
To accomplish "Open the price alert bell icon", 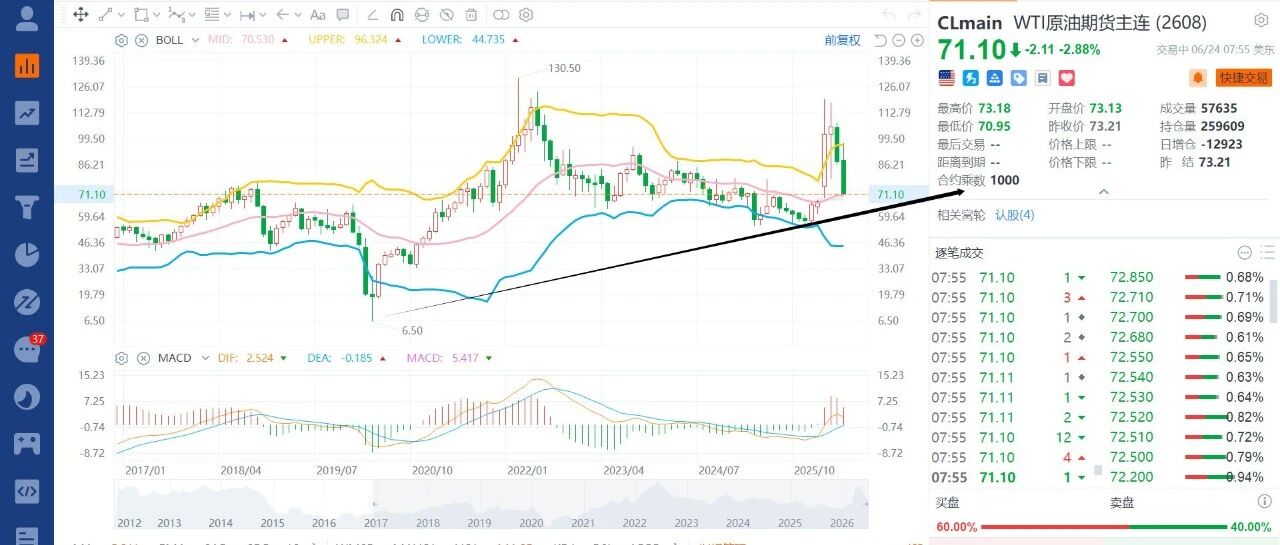I will tap(1197, 78).
